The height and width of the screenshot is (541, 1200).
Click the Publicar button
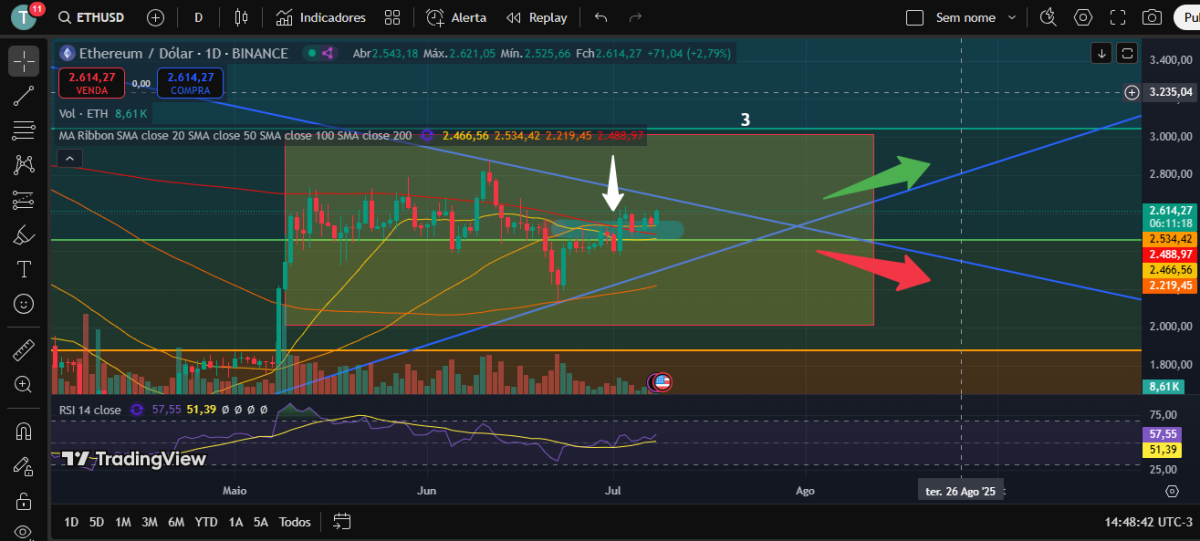[1186, 18]
